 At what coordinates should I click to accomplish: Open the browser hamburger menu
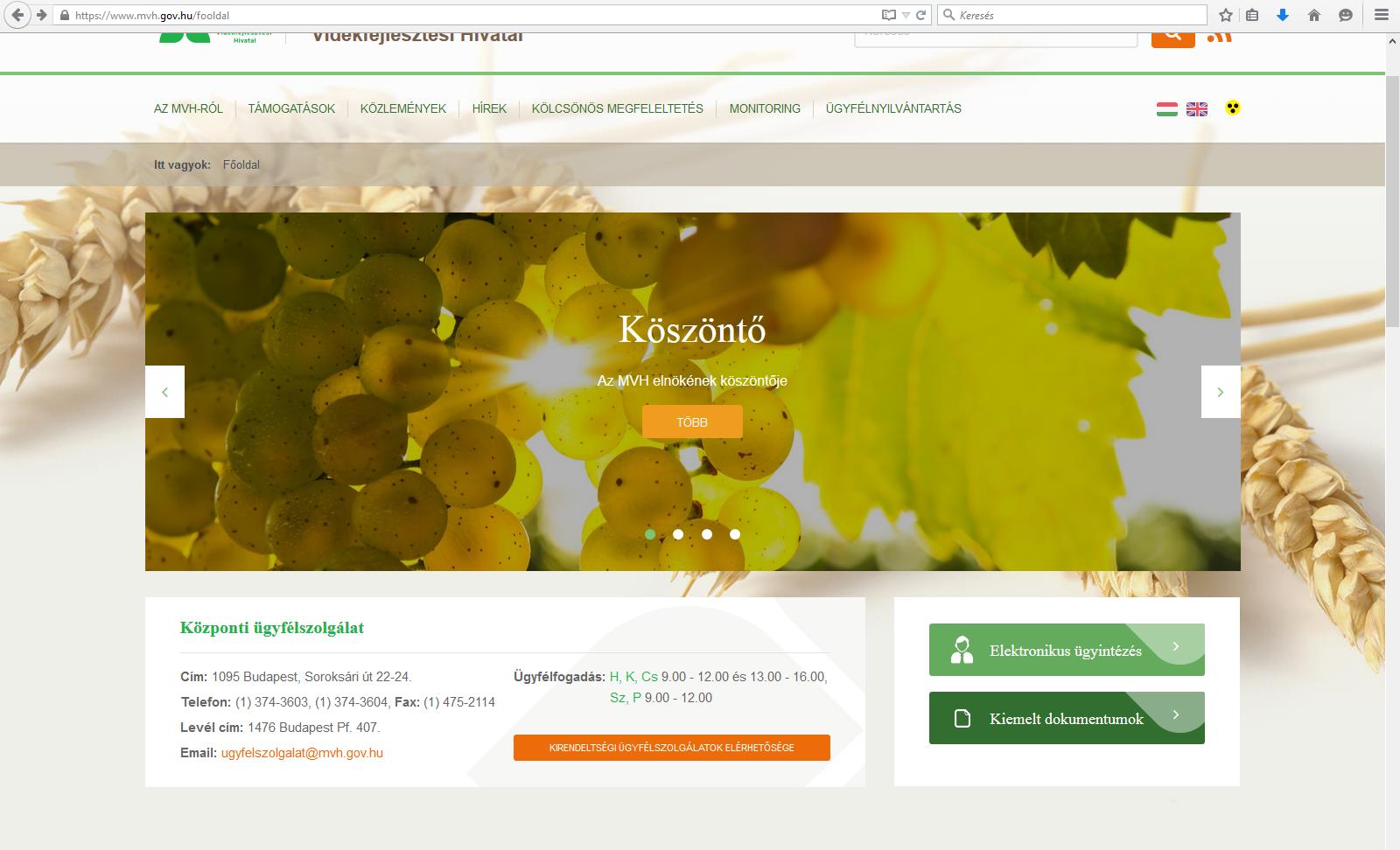tap(1382, 15)
